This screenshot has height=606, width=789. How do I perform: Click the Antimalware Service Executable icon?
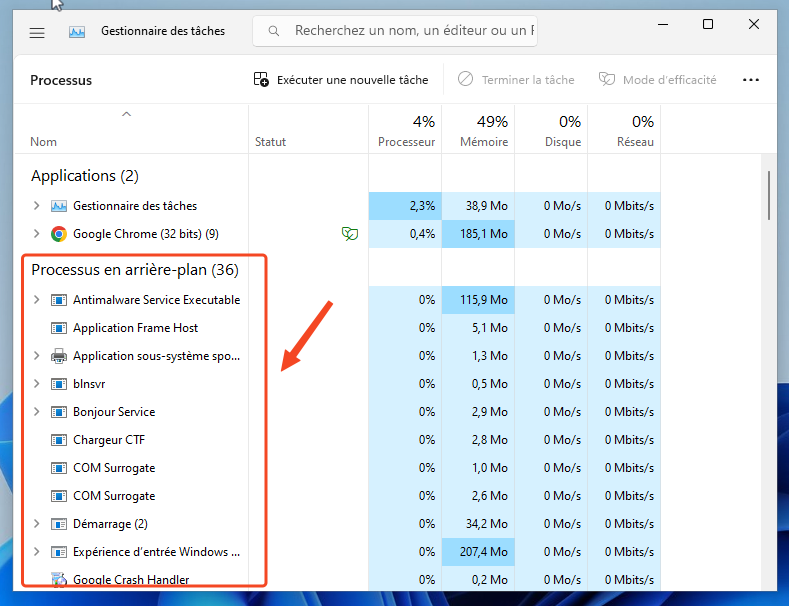pyautogui.click(x=59, y=300)
